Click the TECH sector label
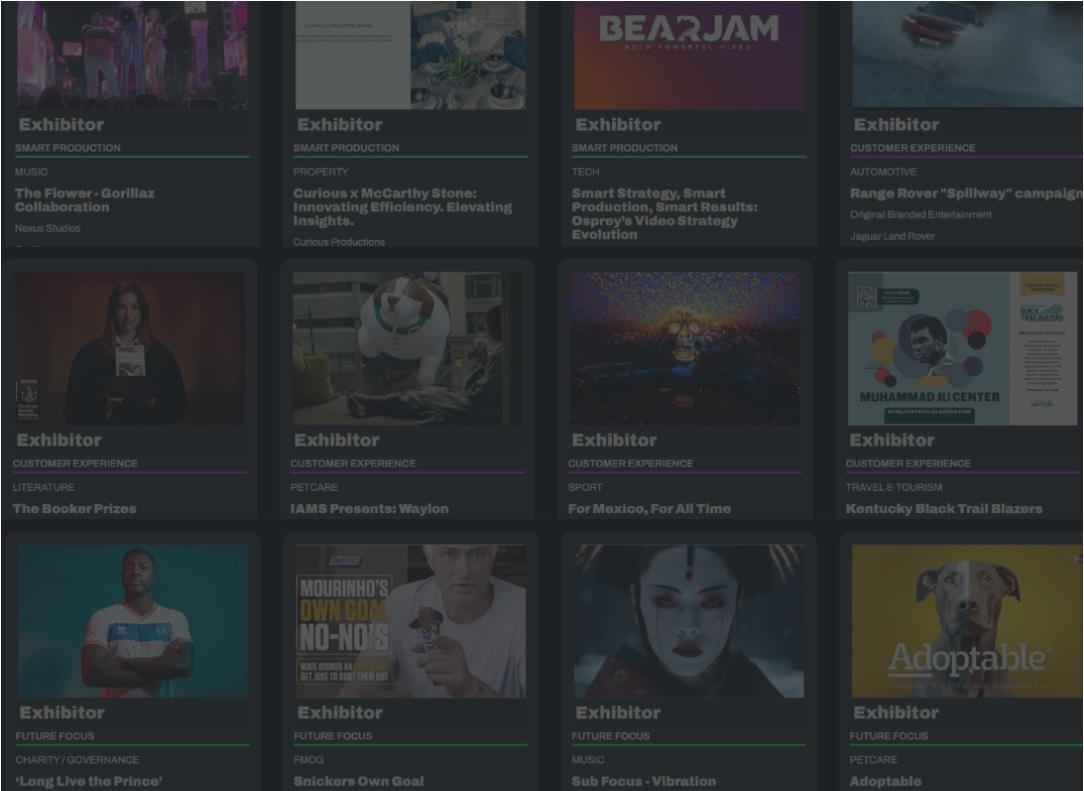This screenshot has width=1084, height=791. click(x=585, y=171)
